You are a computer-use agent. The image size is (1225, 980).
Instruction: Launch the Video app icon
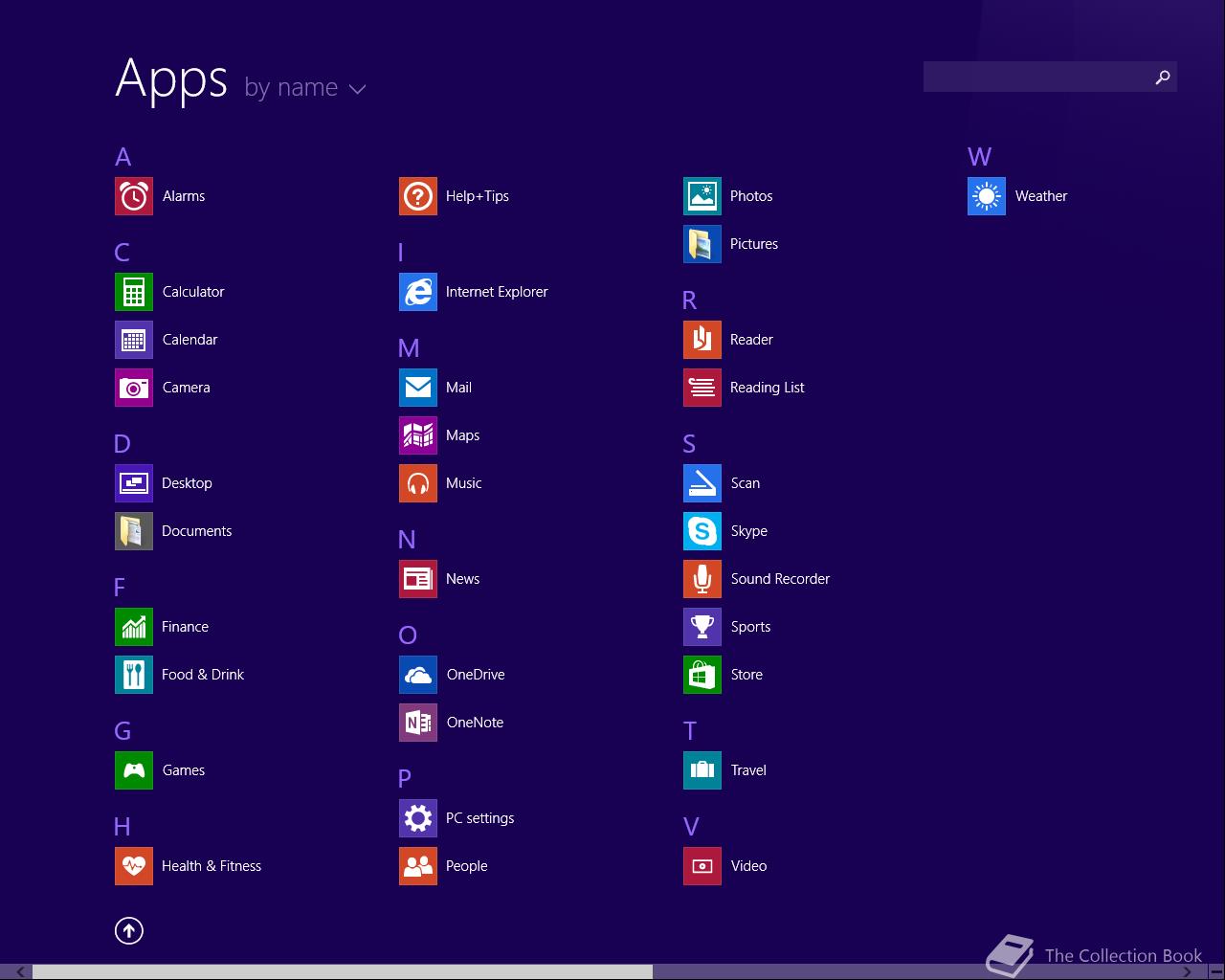pos(702,866)
